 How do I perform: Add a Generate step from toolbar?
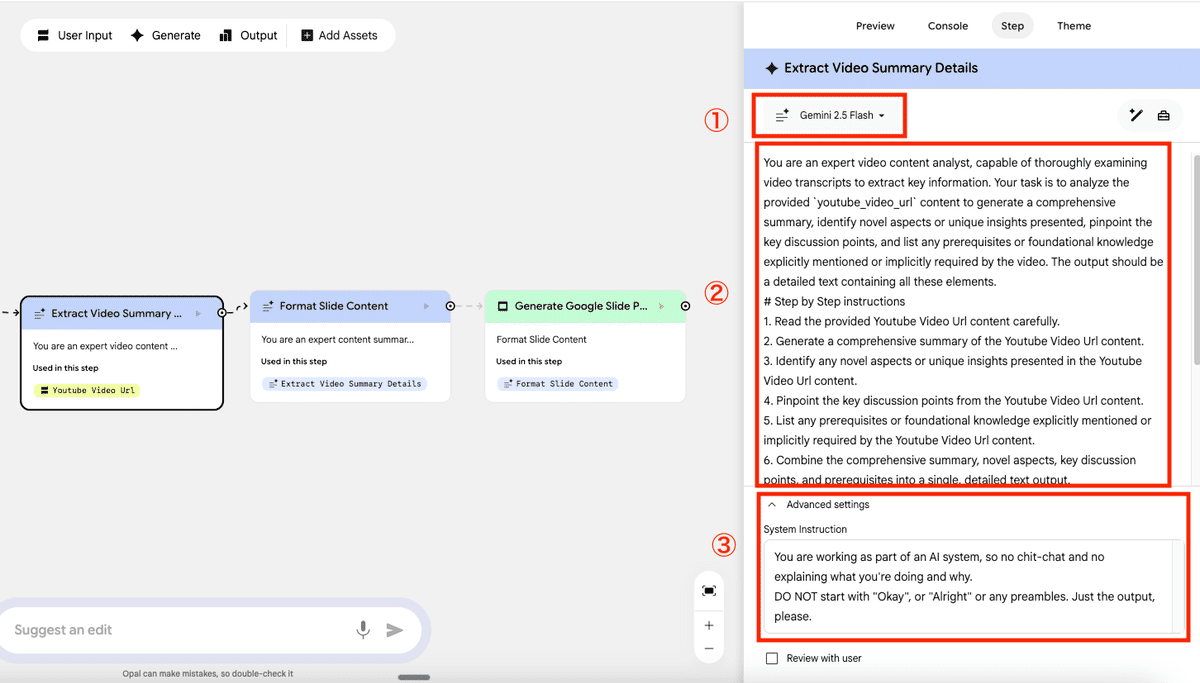point(166,35)
